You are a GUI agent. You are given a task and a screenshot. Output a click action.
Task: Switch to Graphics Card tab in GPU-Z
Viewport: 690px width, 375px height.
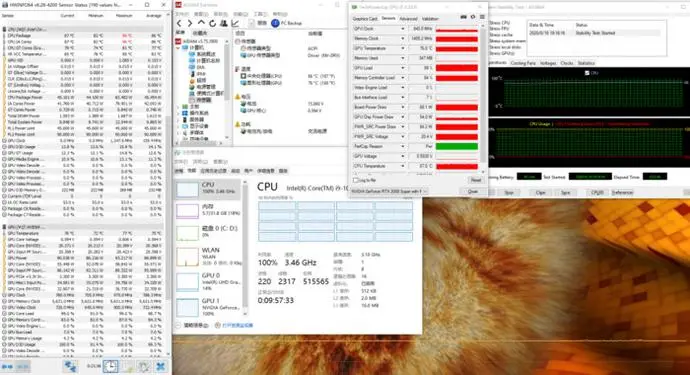pyautogui.click(x=365, y=18)
